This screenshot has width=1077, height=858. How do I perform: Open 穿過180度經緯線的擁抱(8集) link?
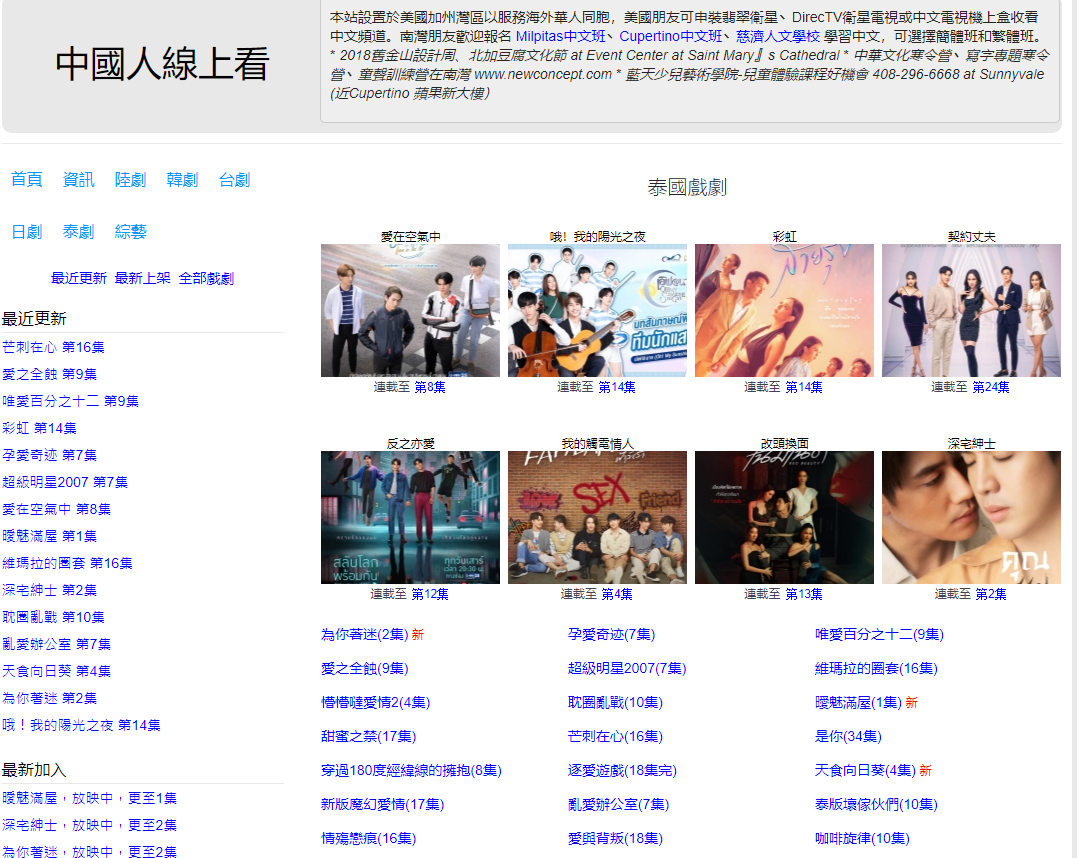click(411, 771)
